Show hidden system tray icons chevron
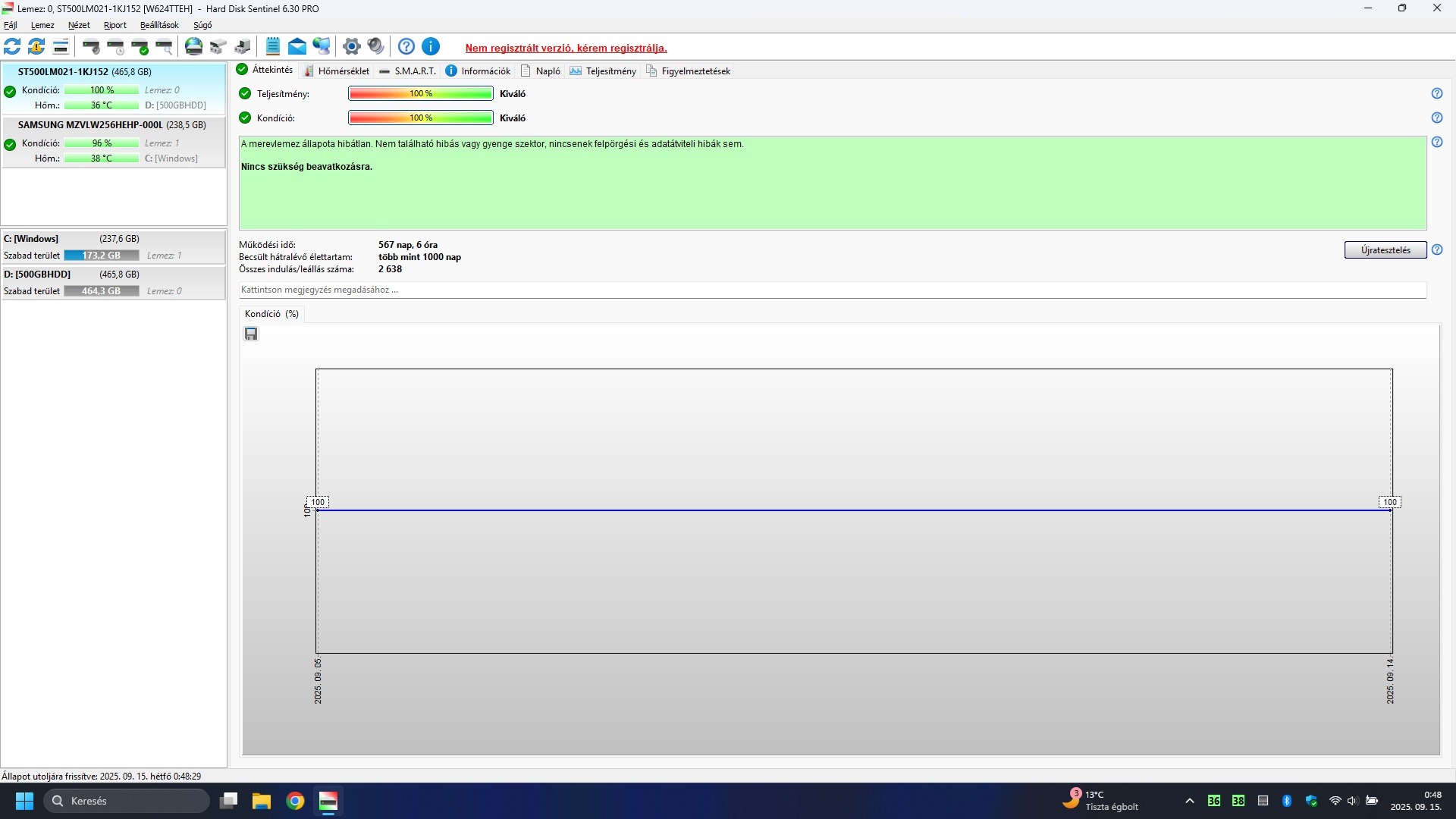The width and height of the screenshot is (1456, 819). 1189,801
